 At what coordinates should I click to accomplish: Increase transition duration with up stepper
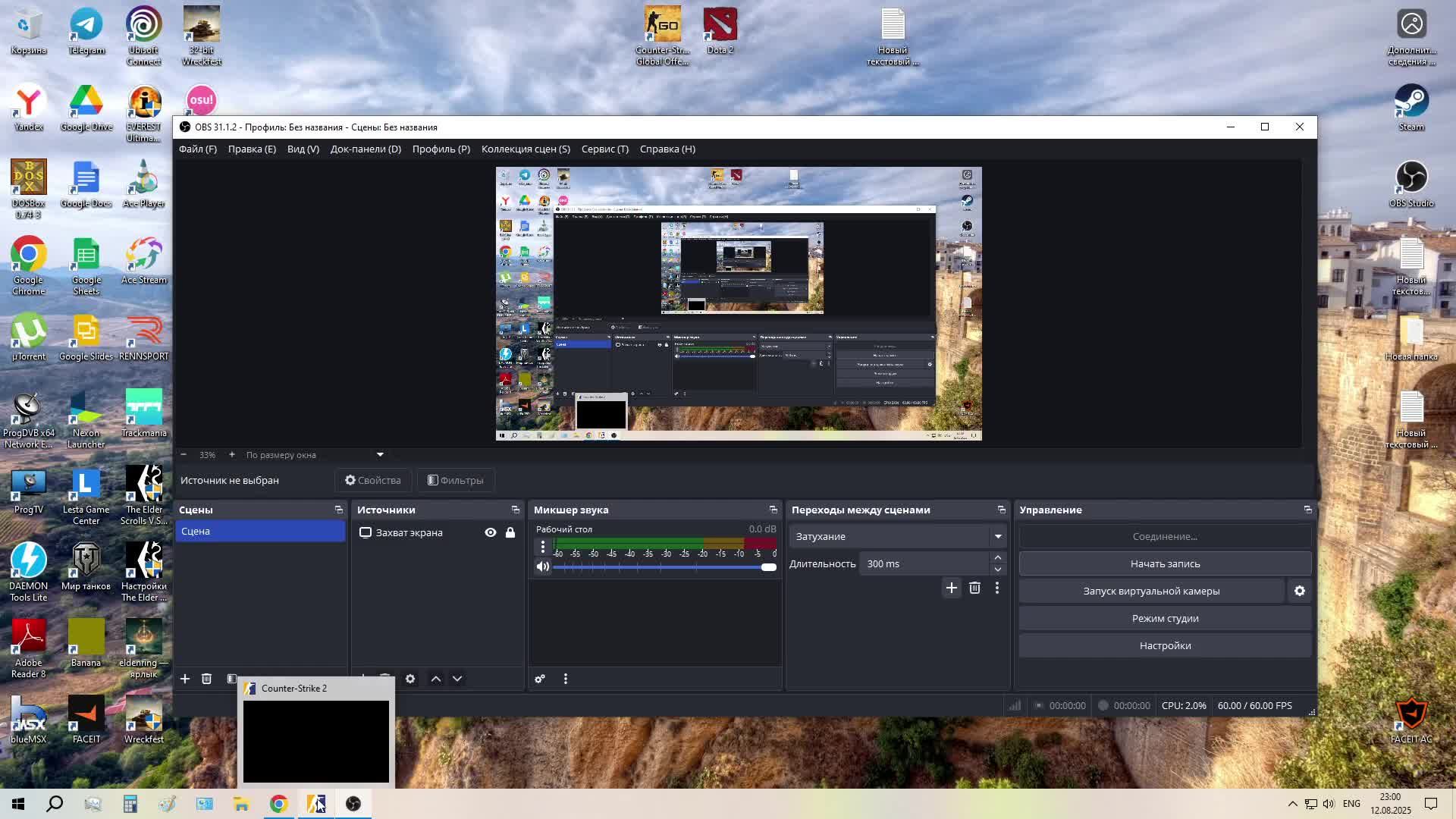(x=998, y=557)
